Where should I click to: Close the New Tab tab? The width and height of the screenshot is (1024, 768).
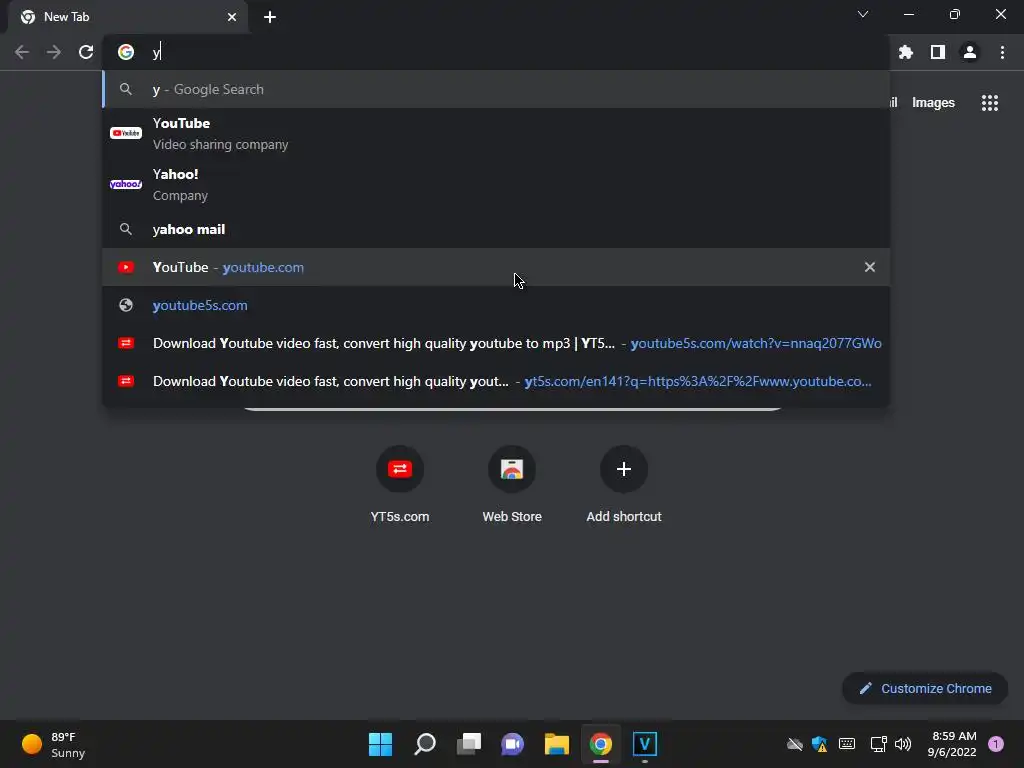[x=232, y=17]
